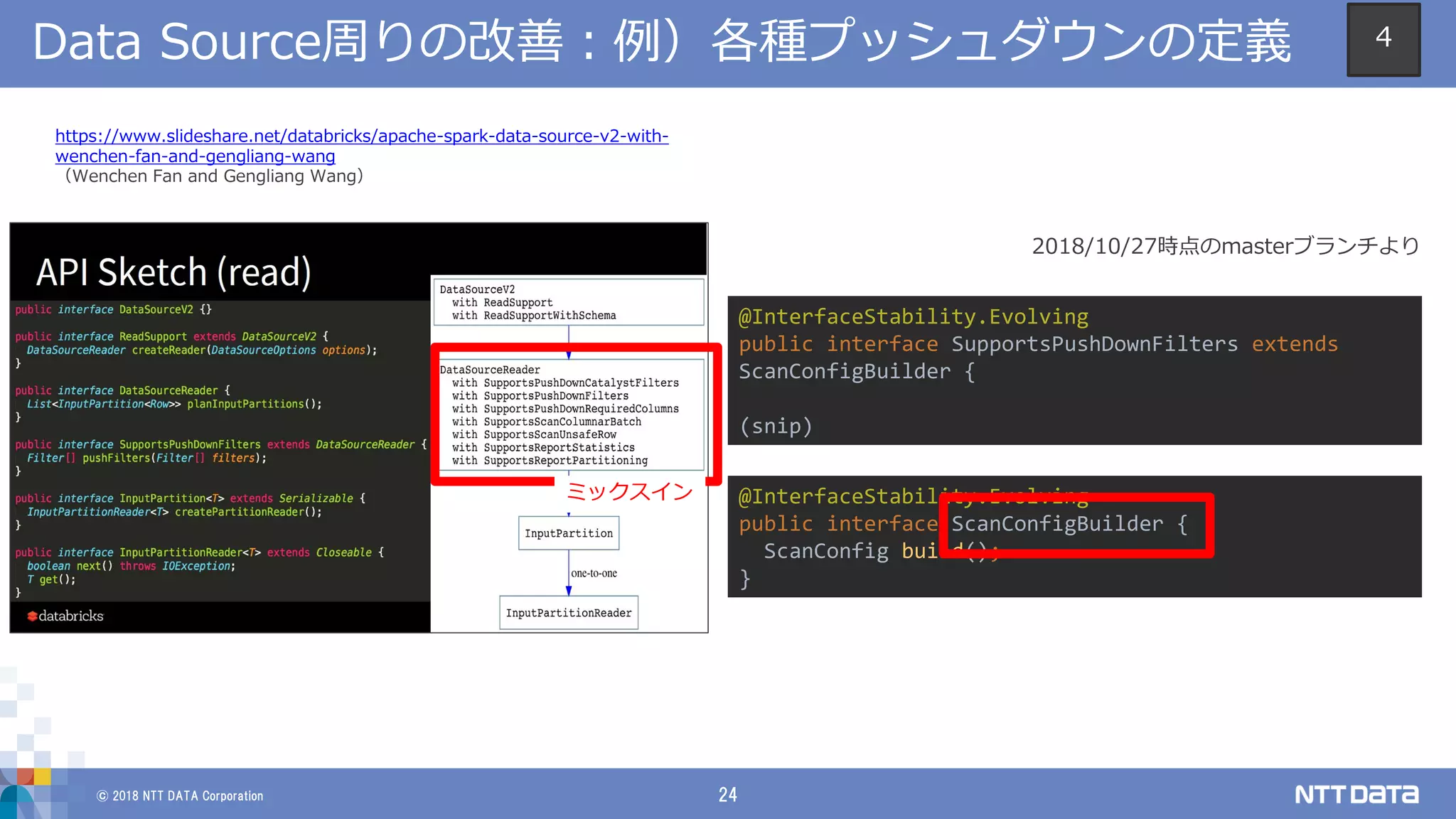Click the 2018/10/27 master branch note
1456x819 pixels.
(x=1224, y=246)
